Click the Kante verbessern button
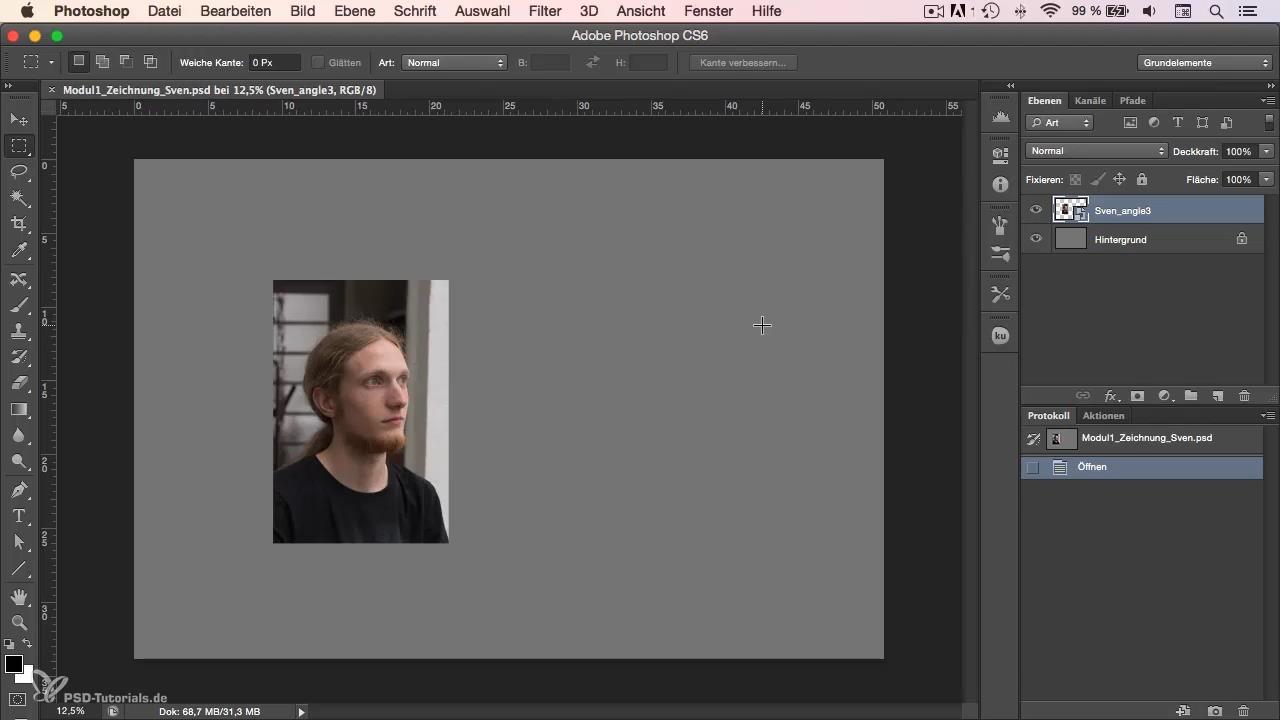Viewport: 1280px width, 720px height. [x=743, y=62]
